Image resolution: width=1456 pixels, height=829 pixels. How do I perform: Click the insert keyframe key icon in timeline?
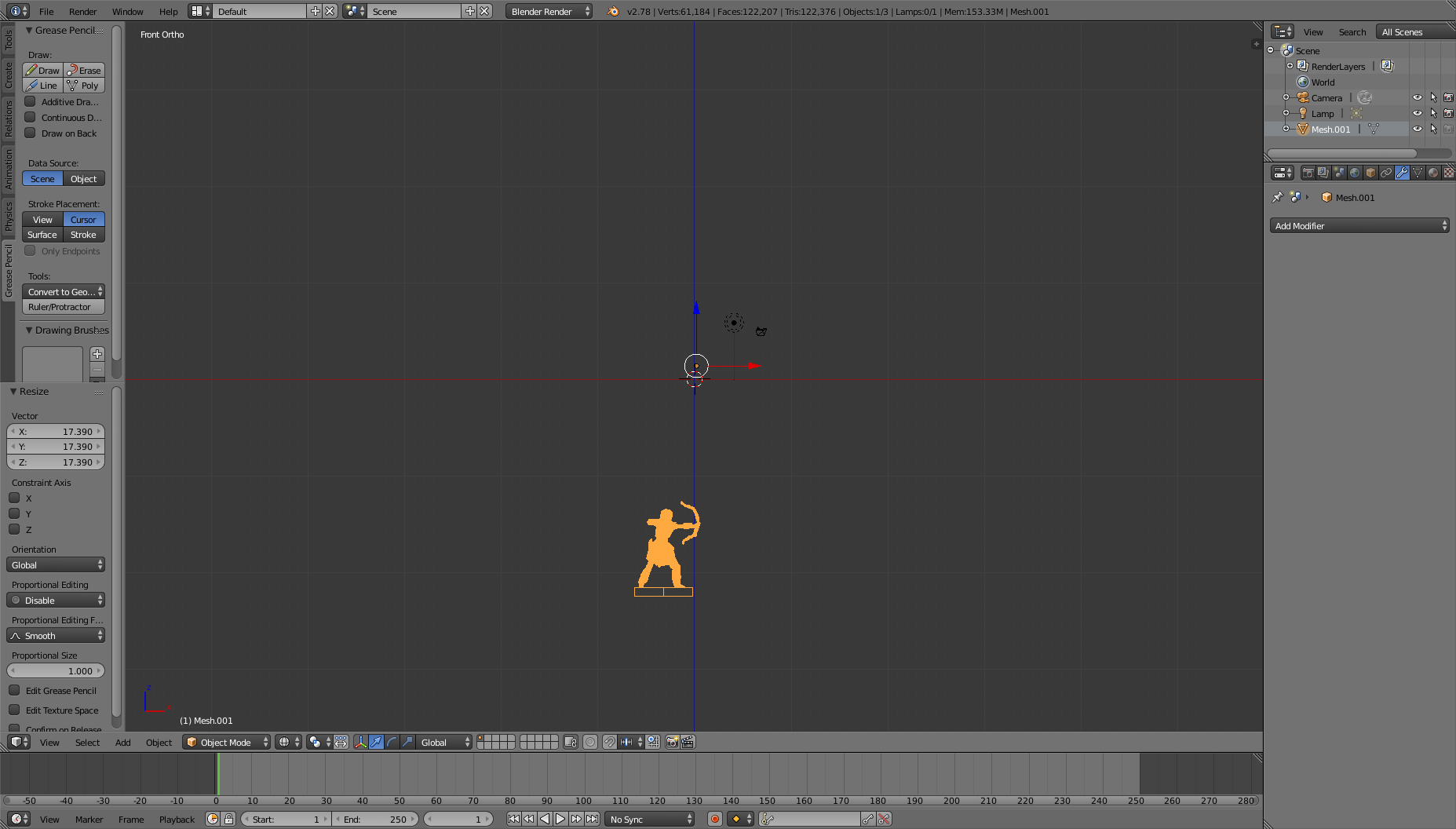point(868,819)
